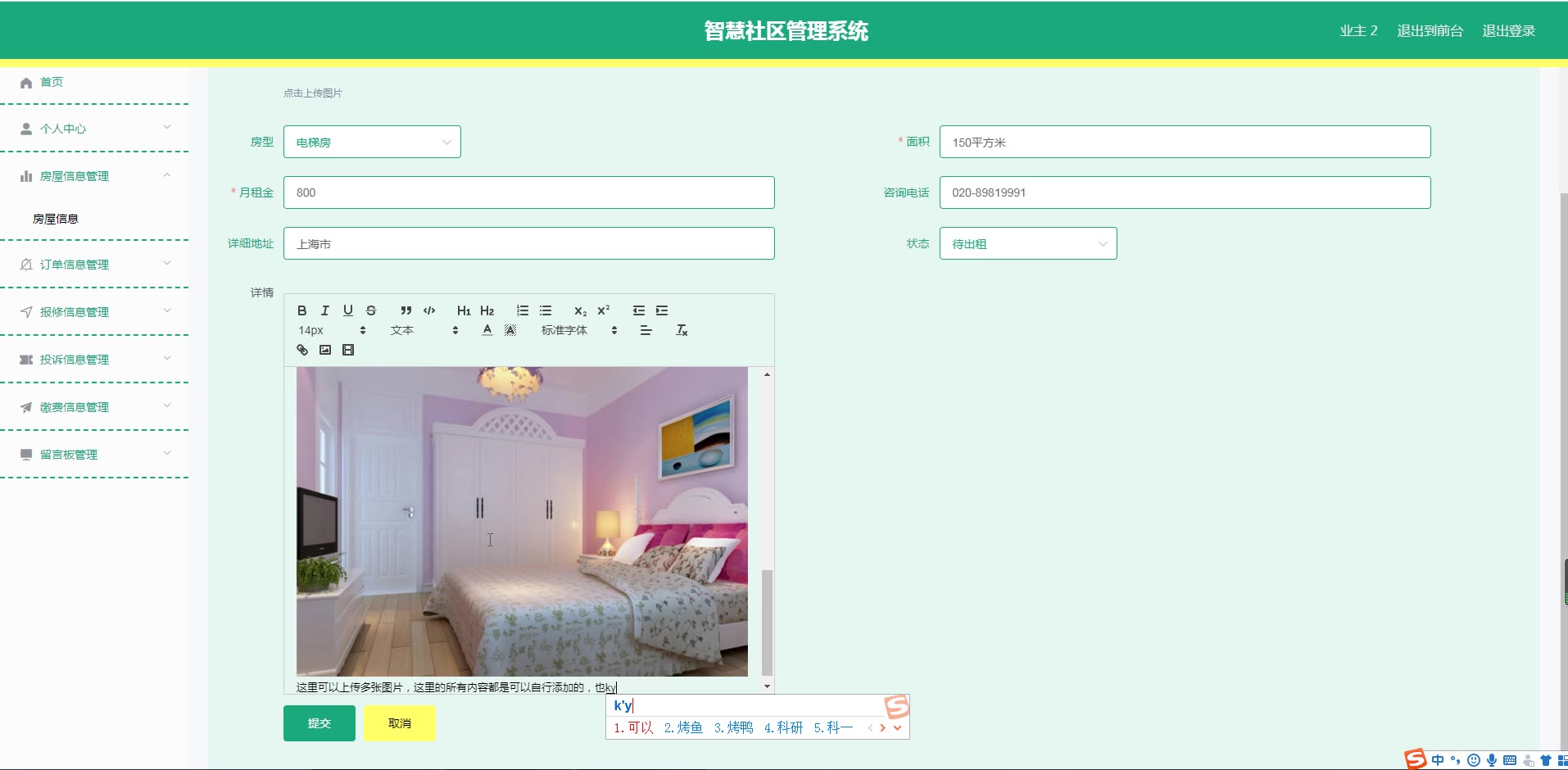This screenshot has height=770, width=1568.
Task: Insert an image in the editor
Action: pos(324,350)
